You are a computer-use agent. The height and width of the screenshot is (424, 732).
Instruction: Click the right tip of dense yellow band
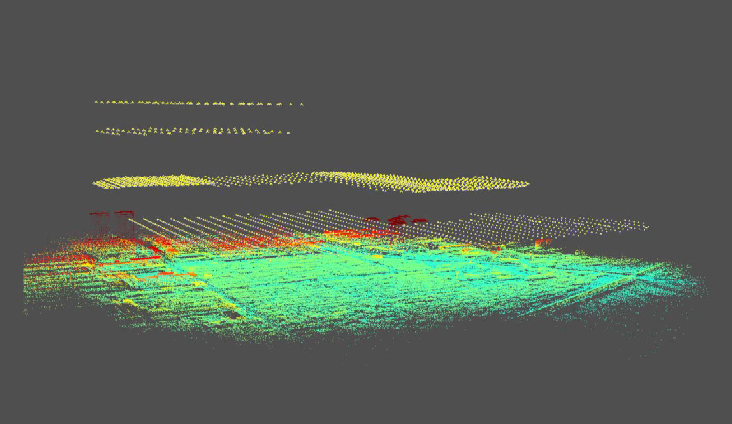526,183
